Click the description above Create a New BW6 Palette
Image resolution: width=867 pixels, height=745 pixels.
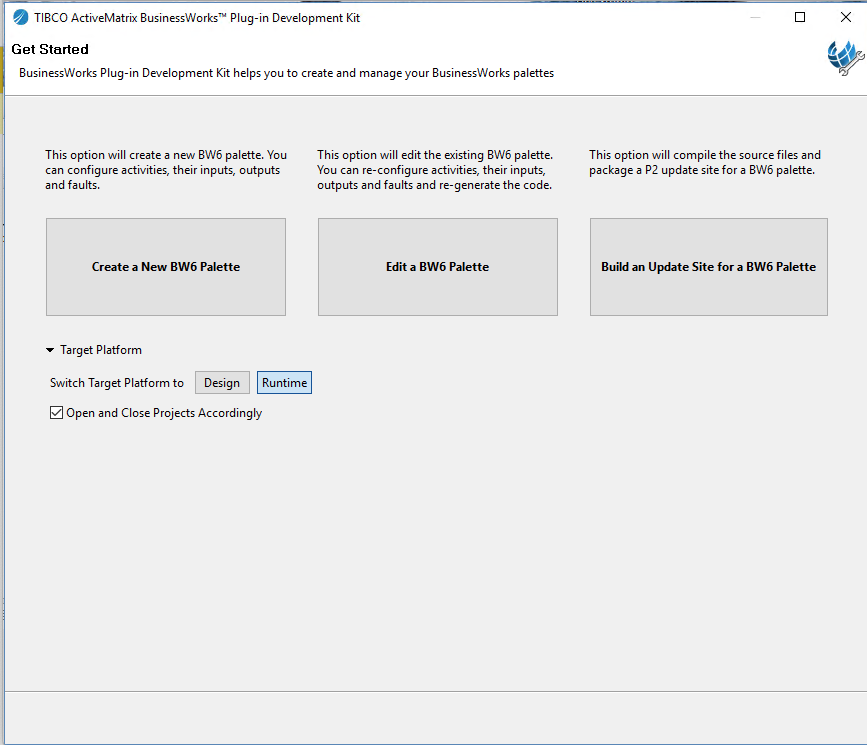[166, 170]
